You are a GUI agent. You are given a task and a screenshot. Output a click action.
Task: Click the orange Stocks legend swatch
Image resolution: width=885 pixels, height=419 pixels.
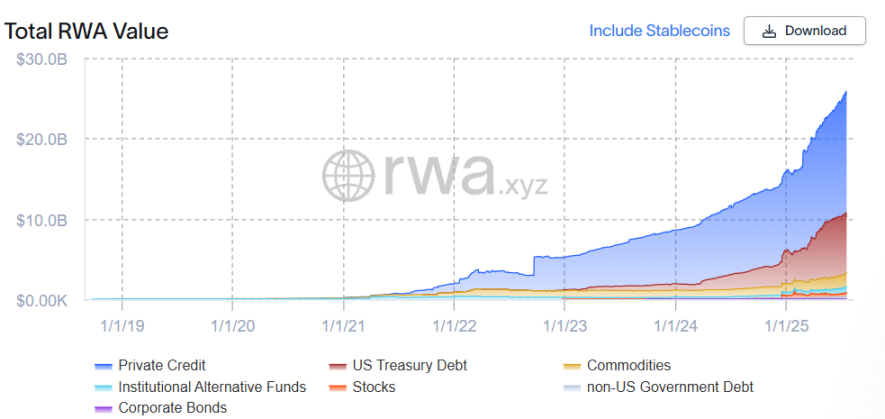tap(338, 387)
